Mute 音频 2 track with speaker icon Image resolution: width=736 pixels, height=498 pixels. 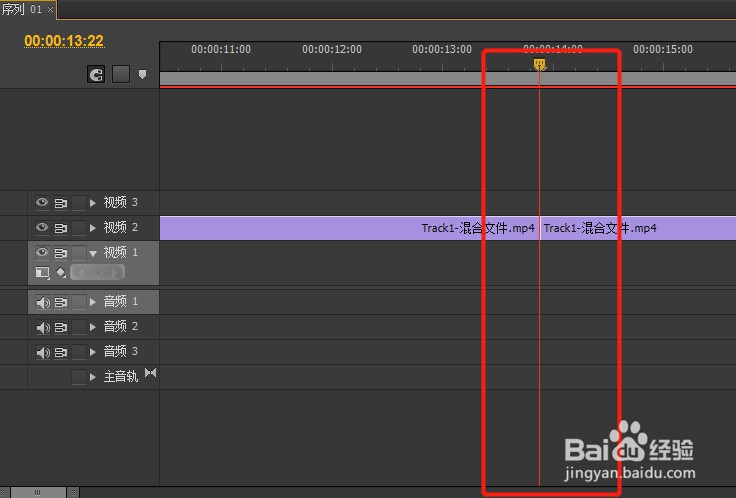[x=43, y=327]
